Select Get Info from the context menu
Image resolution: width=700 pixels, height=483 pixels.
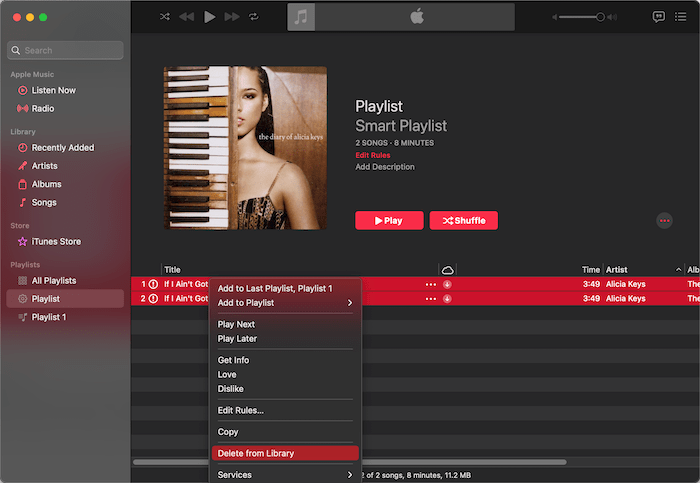(233, 360)
